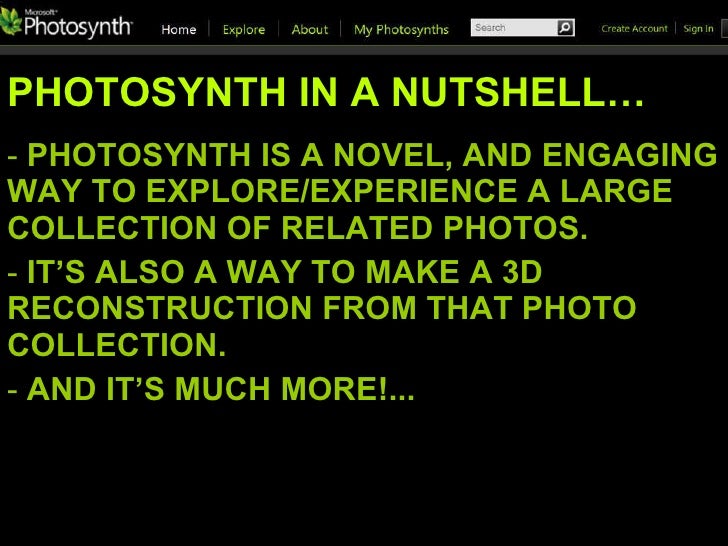The width and height of the screenshot is (728, 546).
Task: Click the search magnifier button
Action: coord(565,28)
